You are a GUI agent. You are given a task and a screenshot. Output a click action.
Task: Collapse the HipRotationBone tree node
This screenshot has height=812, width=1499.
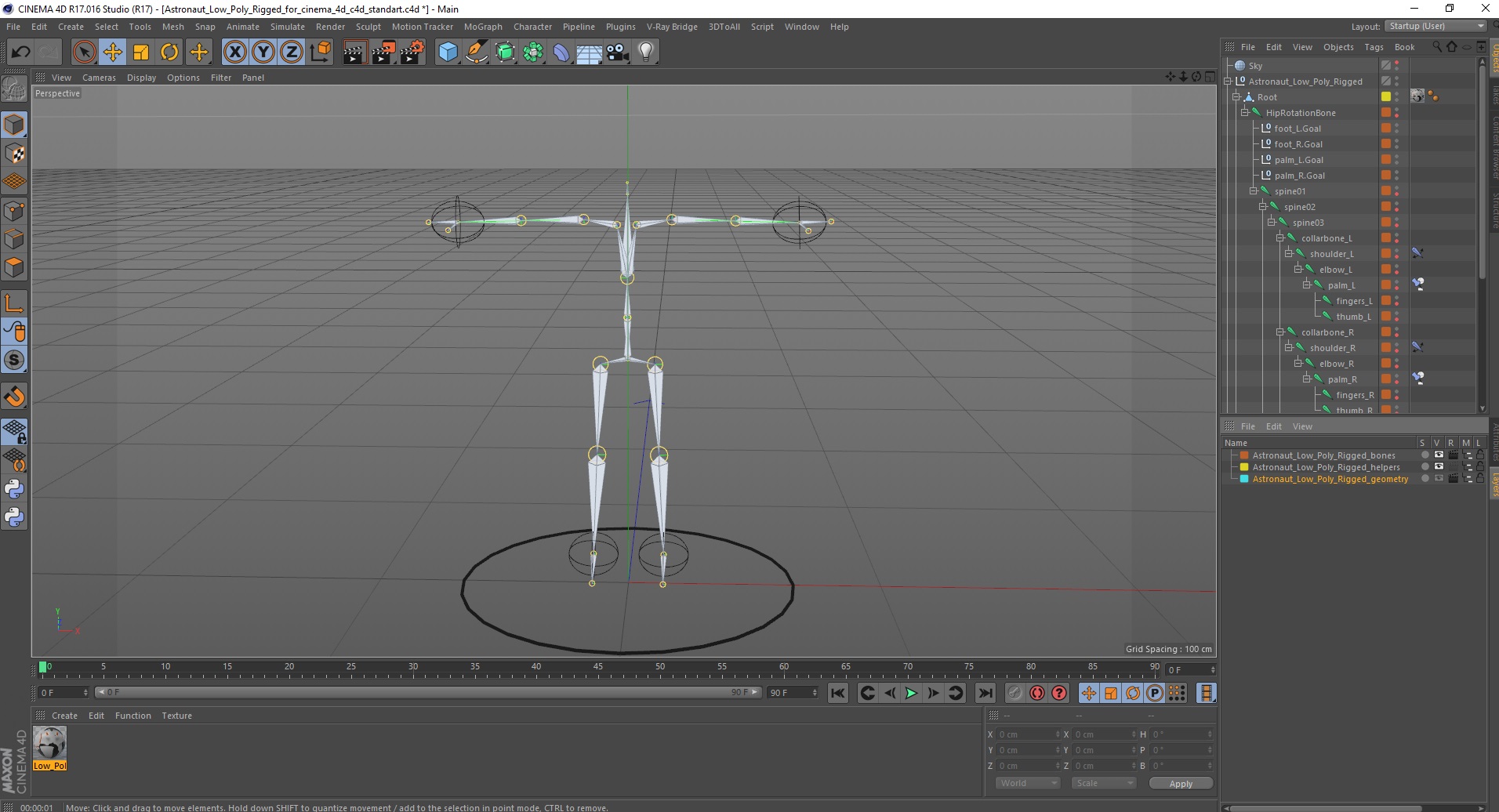[x=1244, y=113]
